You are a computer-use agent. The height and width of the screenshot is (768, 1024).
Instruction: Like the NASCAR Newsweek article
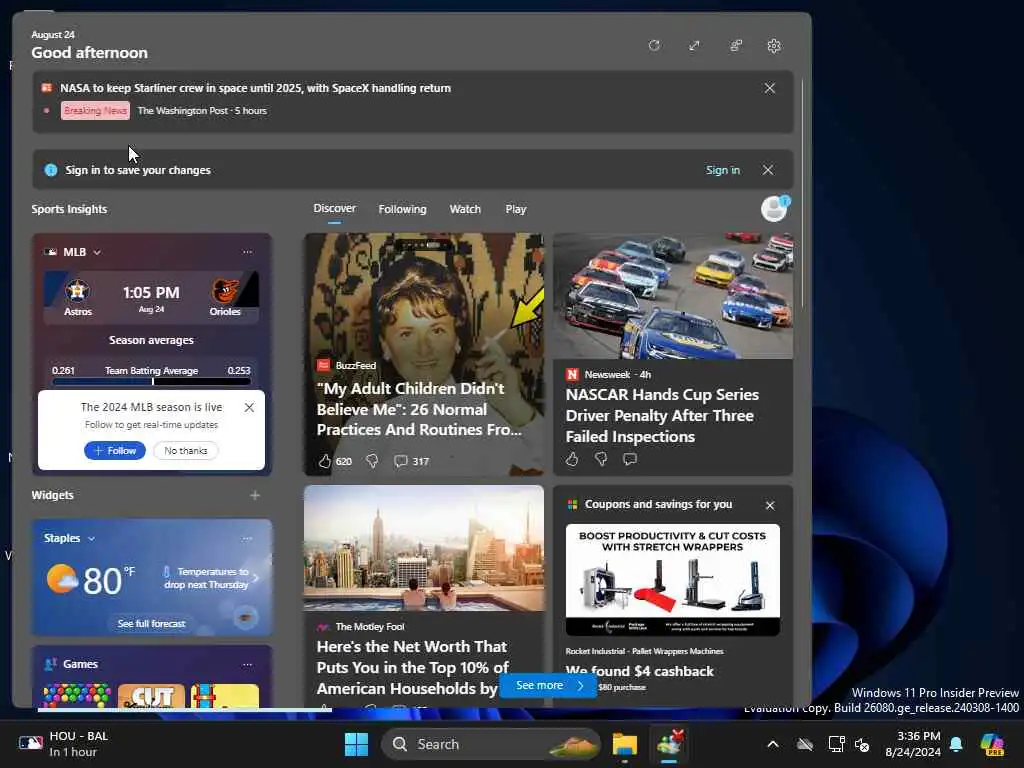click(572, 459)
